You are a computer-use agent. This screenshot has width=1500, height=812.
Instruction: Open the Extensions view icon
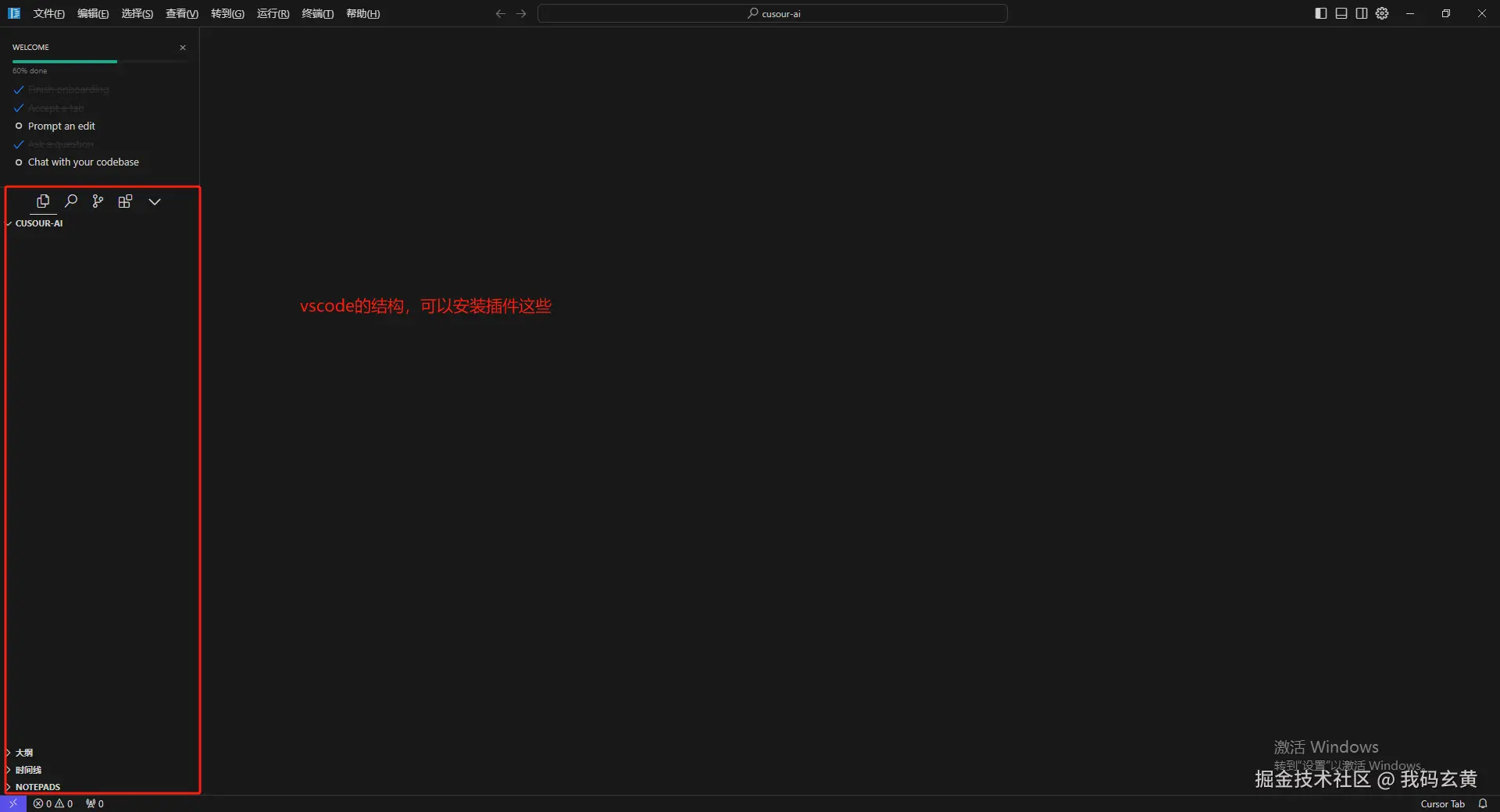pos(125,201)
